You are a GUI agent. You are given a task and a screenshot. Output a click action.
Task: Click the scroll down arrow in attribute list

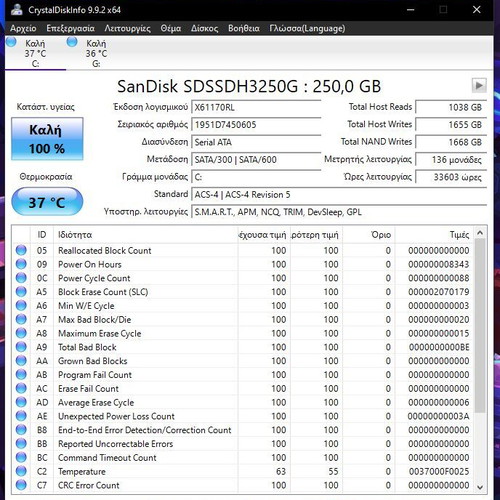tap(480, 487)
